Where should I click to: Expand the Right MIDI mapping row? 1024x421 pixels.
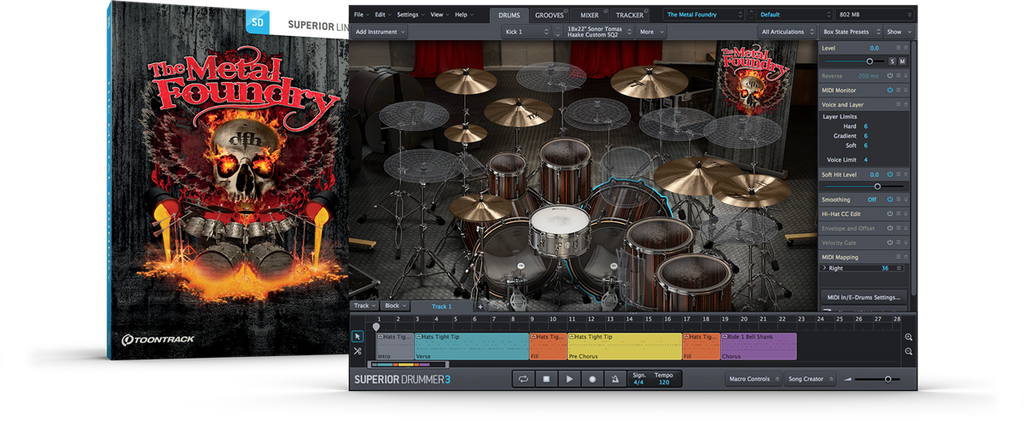coord(824,268)
